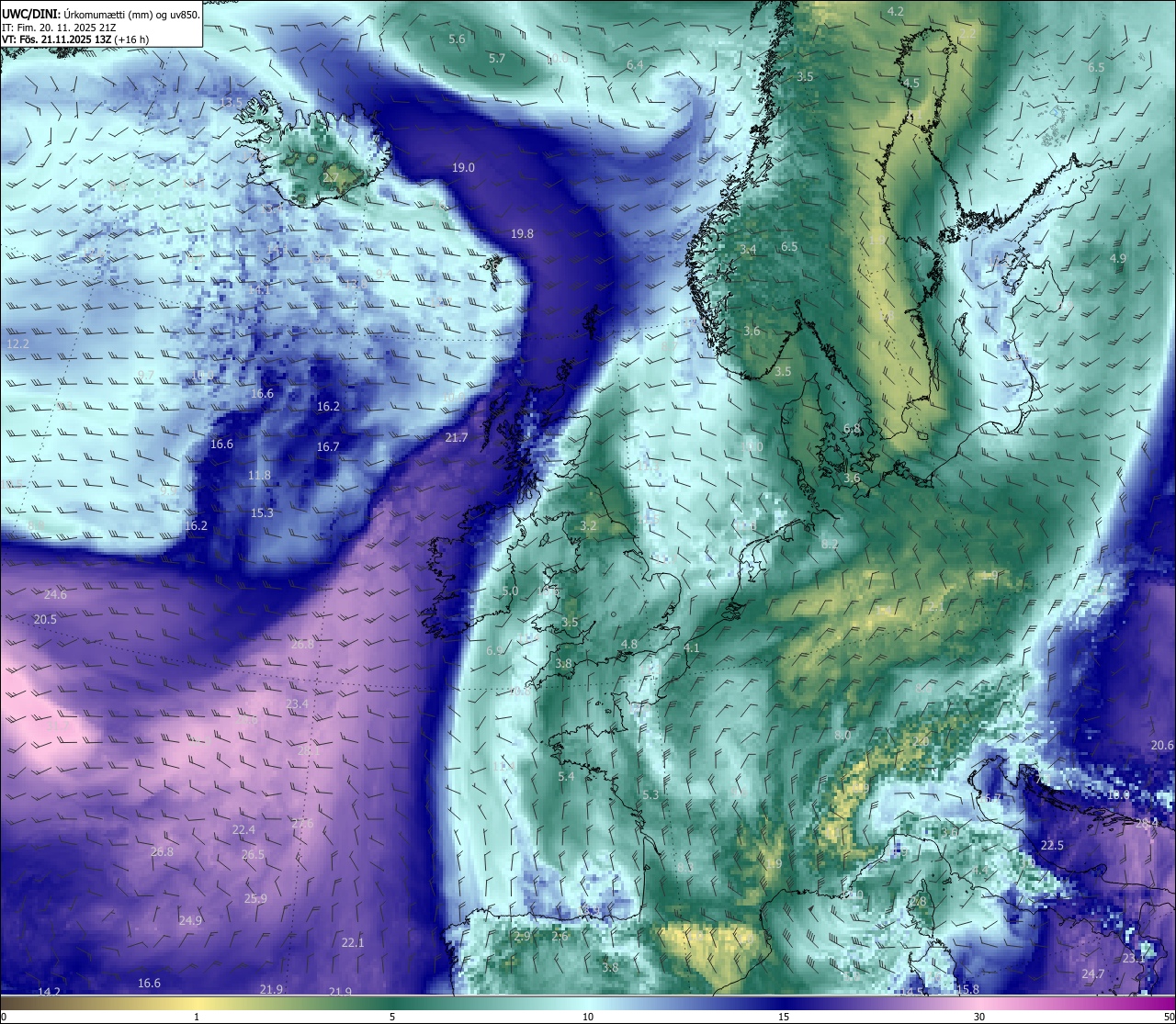1176x1024 pixels.
Task: Click the 24.9 value label
Action: click(190, 921)
